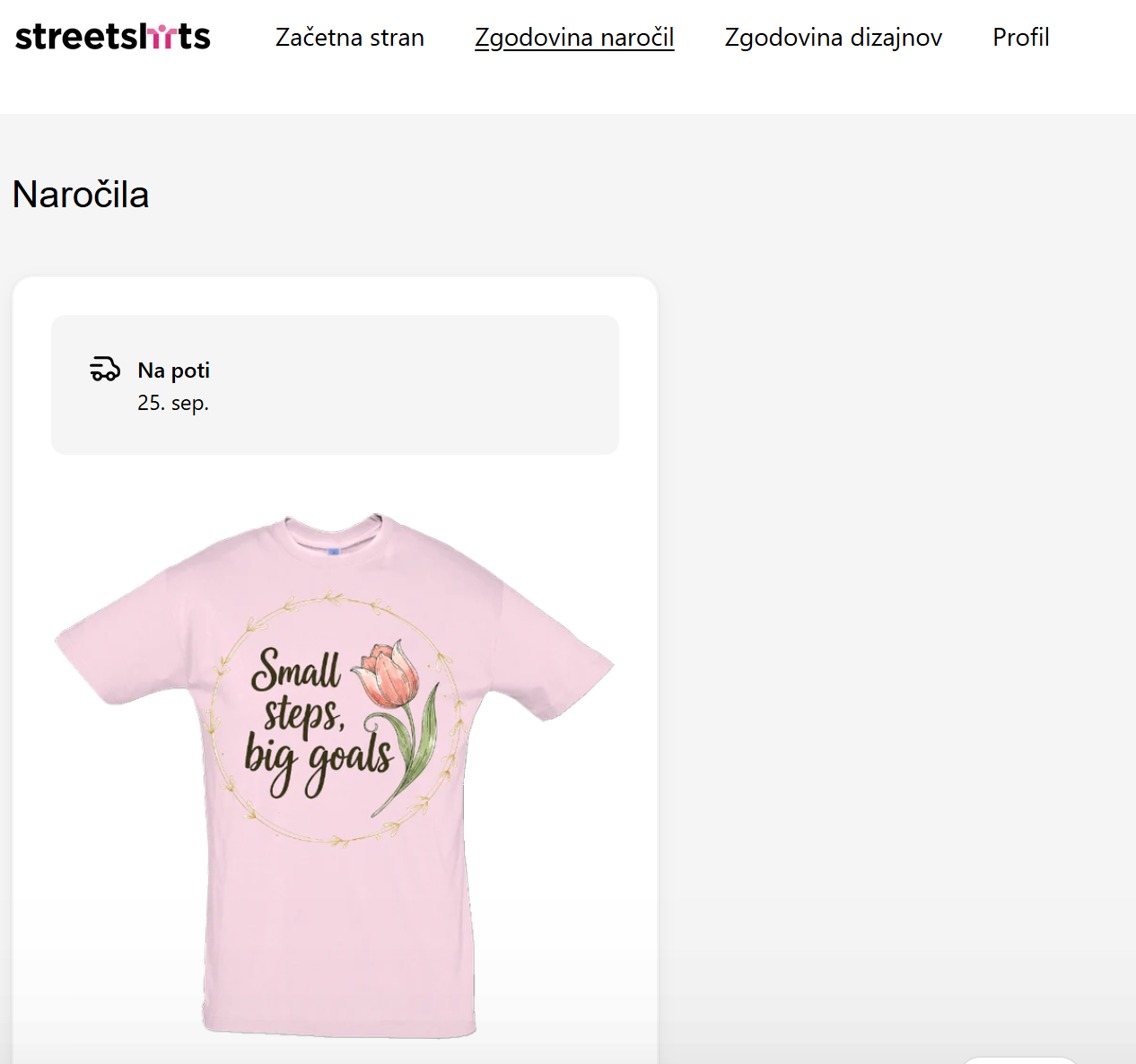Viewport: 1136px width, 1064px height.
Task: Click the Na poti status label
Action: pyautogui.click(x=173, y=371)
